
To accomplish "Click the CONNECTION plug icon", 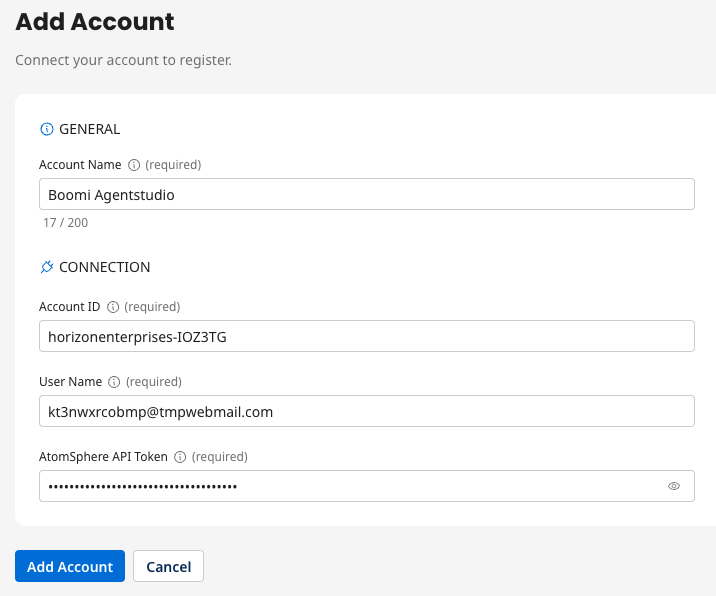I will [47, 267].
